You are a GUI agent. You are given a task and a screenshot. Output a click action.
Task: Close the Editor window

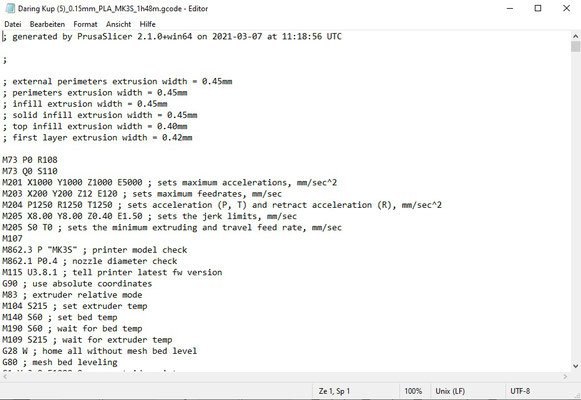[567, 8]
